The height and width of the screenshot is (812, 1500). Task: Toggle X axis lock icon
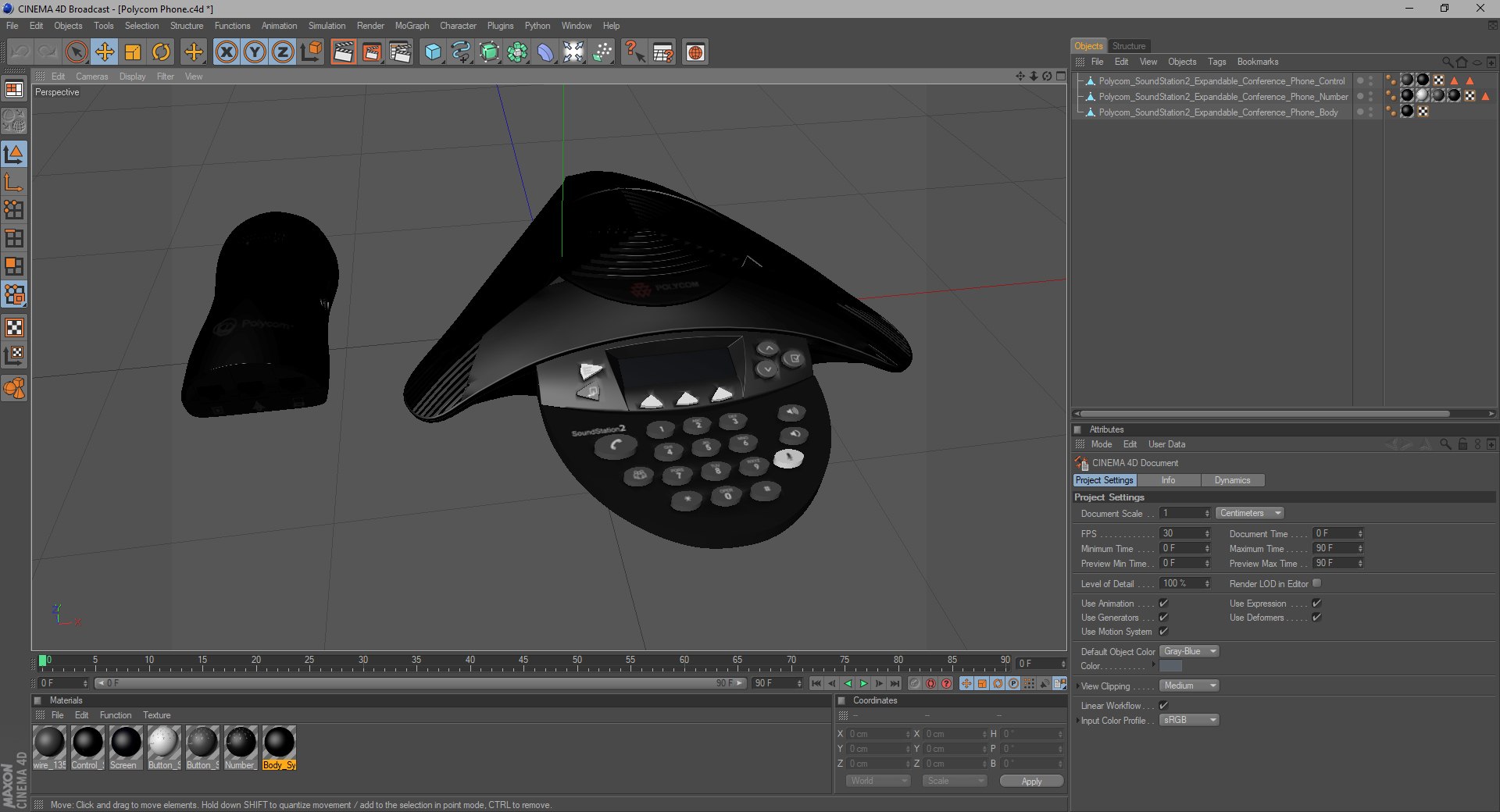(227, 52)
